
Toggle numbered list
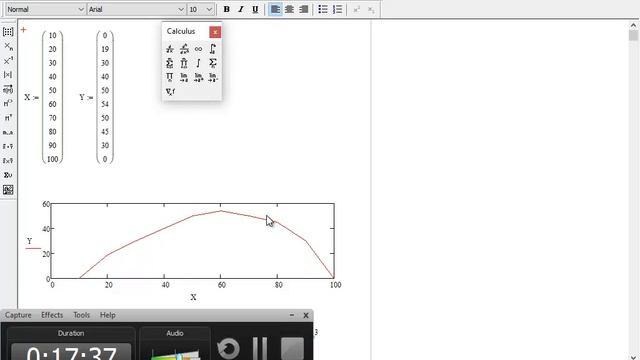pos(337,9)
